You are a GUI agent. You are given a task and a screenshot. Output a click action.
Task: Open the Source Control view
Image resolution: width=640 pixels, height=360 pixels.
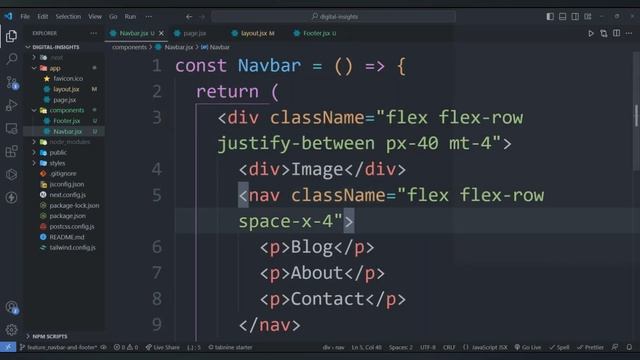[11, 82]
